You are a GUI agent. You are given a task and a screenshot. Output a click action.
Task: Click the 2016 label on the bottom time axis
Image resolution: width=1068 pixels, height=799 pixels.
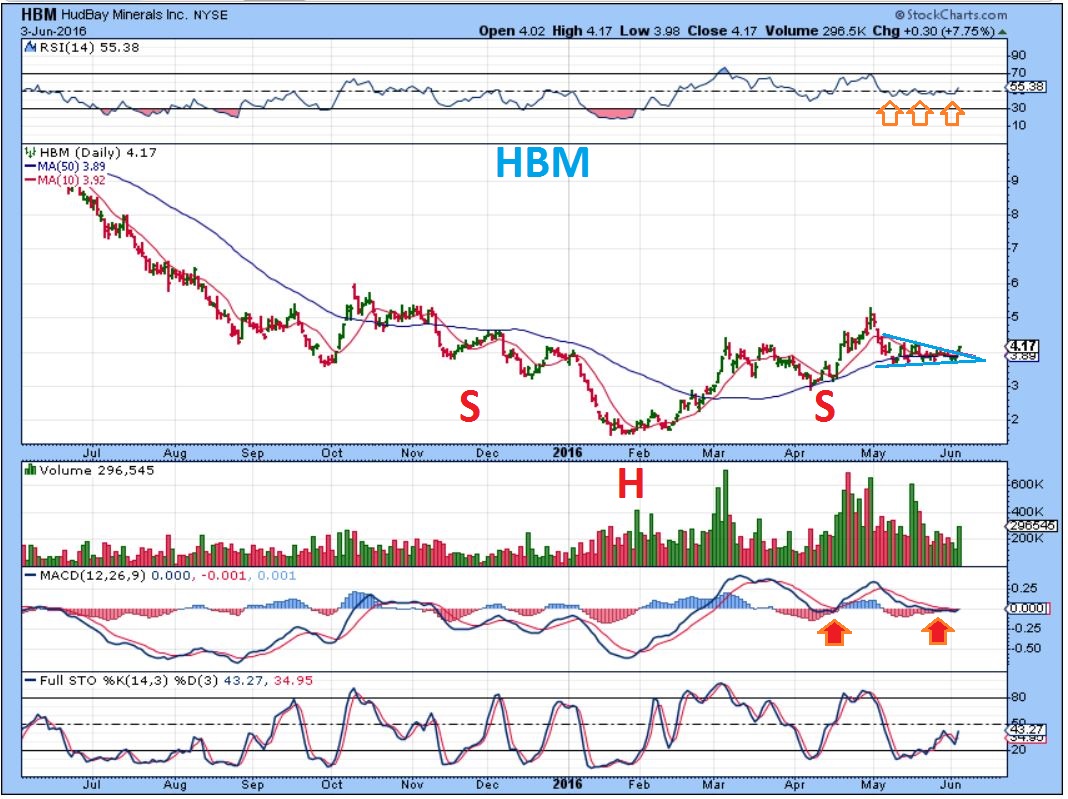[568, 784]
